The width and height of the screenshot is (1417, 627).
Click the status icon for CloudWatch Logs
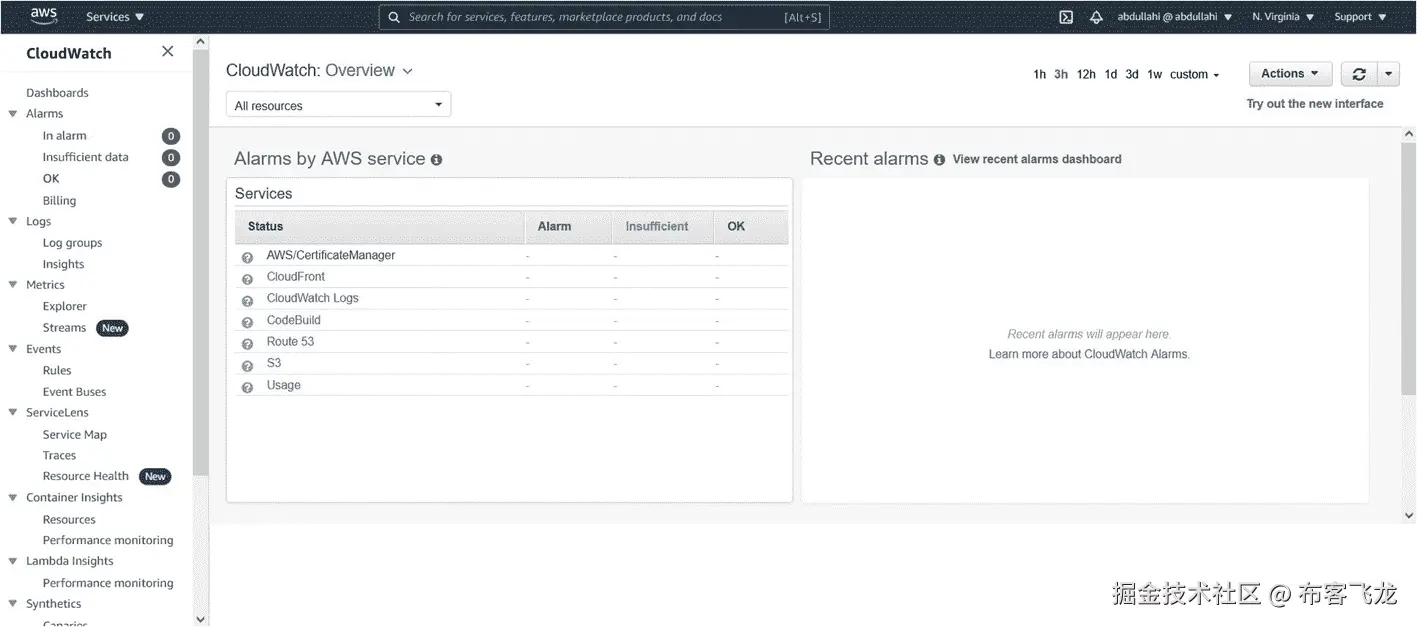coord(247,300)
